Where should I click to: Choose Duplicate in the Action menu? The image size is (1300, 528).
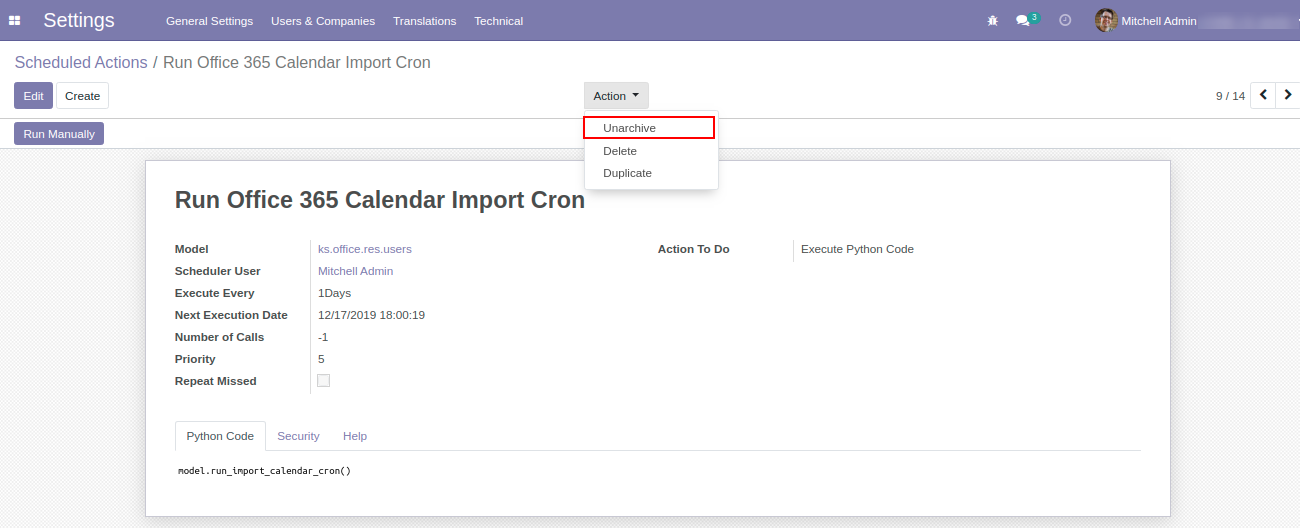click(627, 173)
